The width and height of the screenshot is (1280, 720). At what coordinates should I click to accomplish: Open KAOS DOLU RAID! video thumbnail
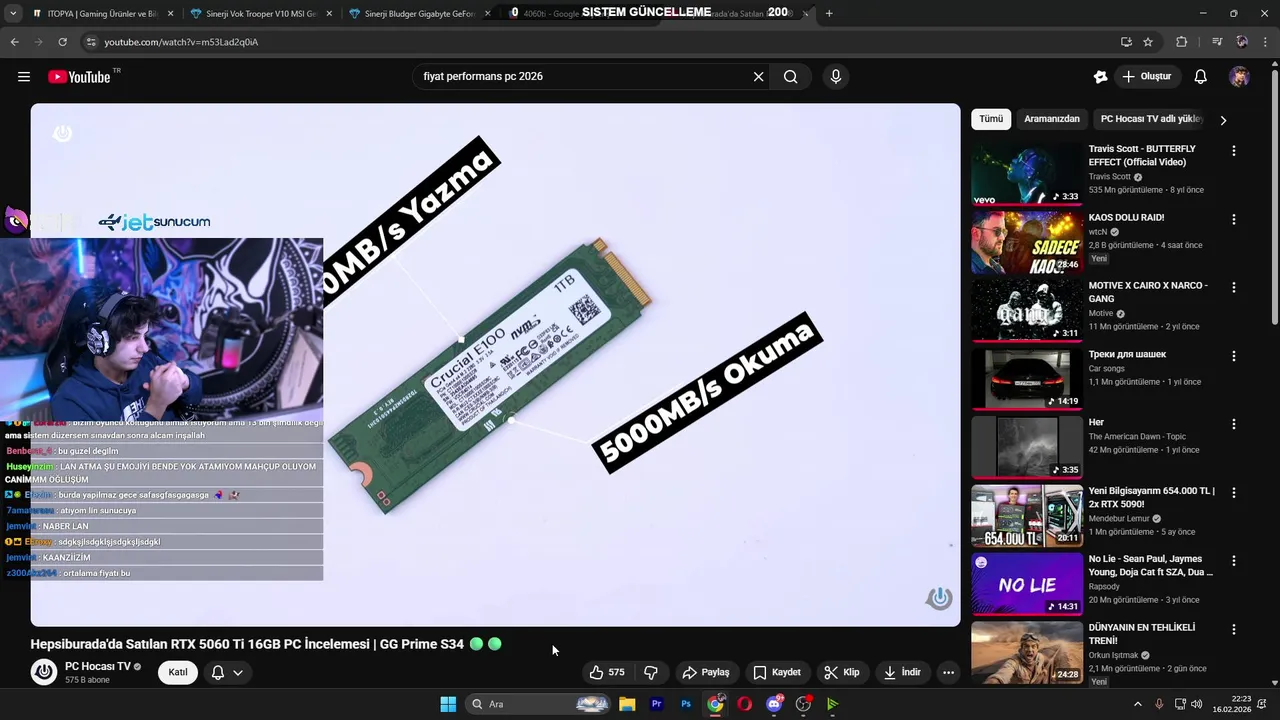click(x=1027, y=242)
